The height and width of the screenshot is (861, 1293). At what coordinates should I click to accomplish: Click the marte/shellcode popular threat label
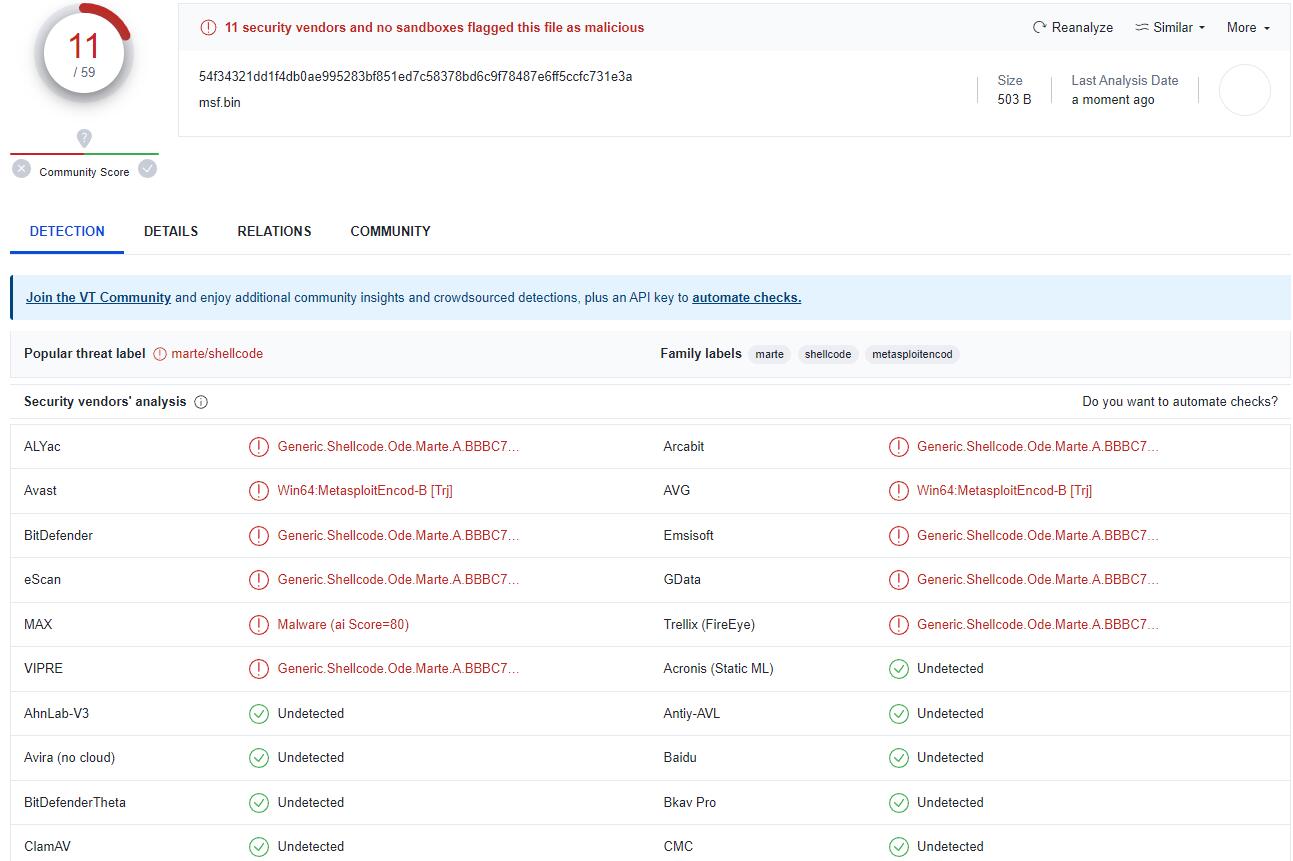(x=217, y=354)
